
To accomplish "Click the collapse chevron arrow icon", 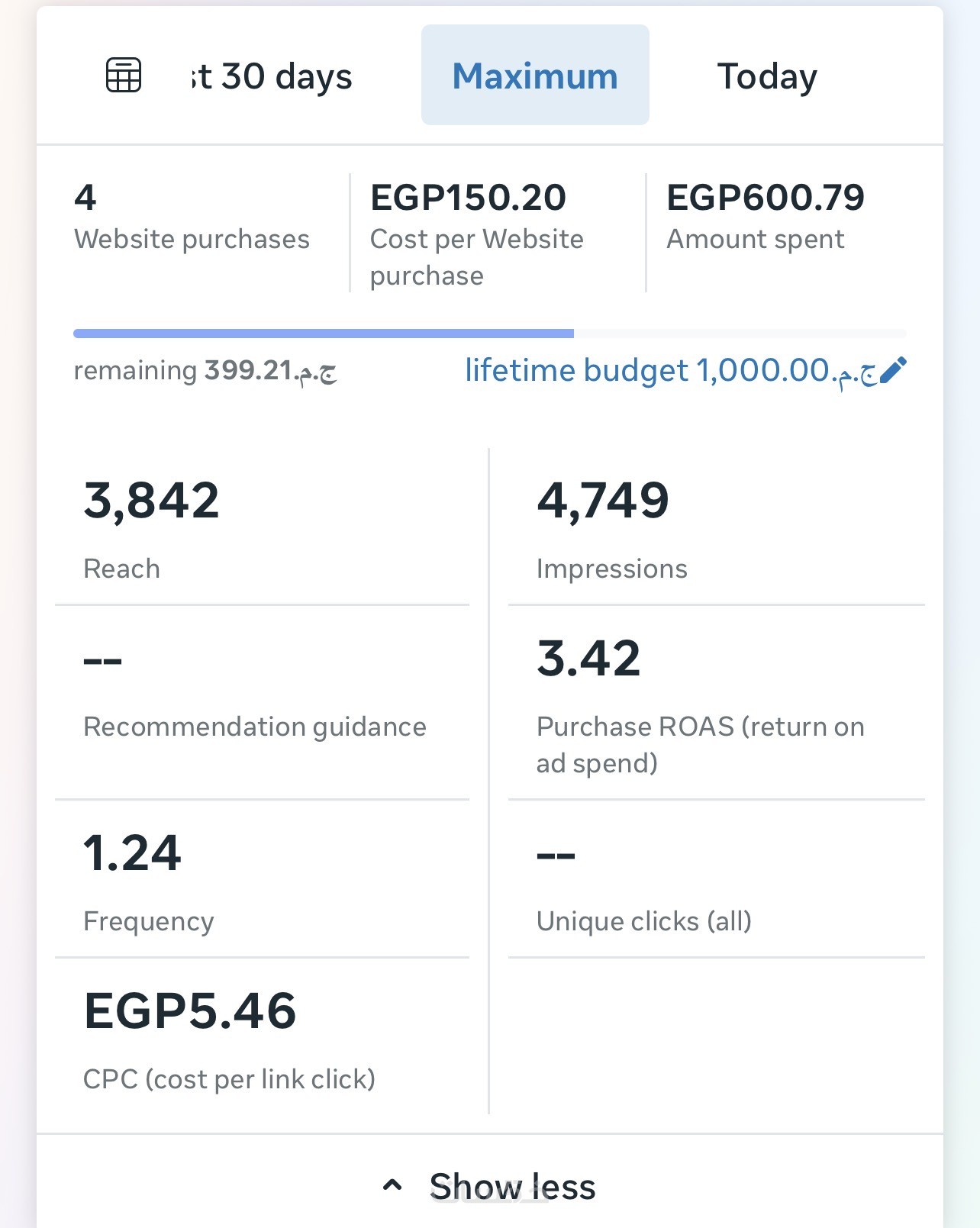I will [x=392, y=1185].
